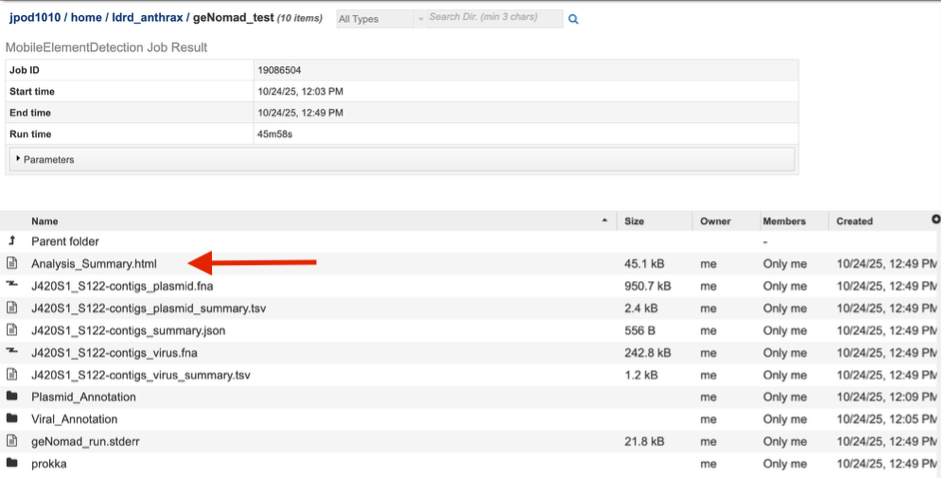Open the table settings gear icon

pos(935,219)
